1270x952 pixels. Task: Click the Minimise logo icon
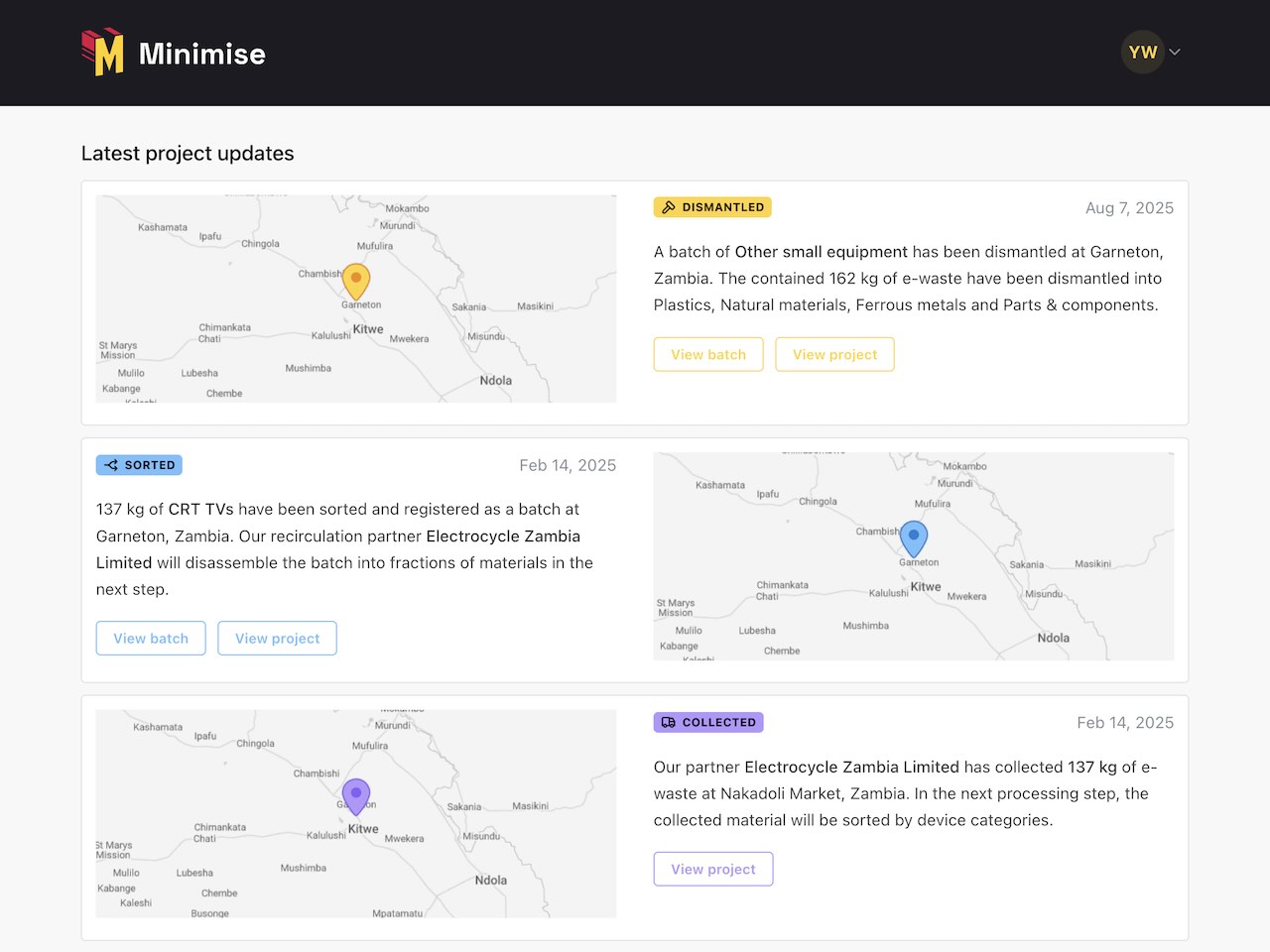[104, 52]
